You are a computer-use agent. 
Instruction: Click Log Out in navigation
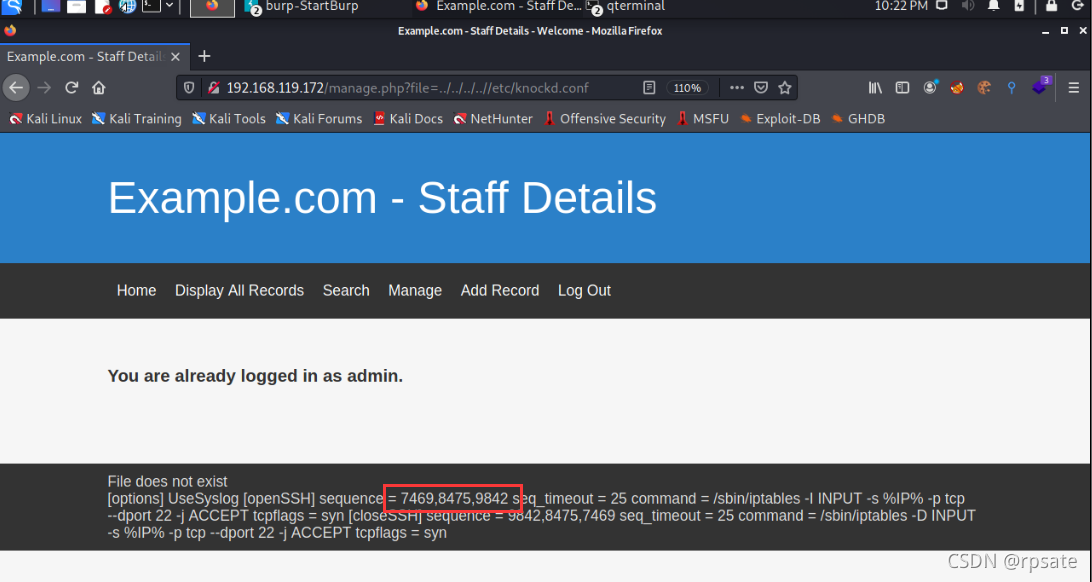(x=584, y=290)
